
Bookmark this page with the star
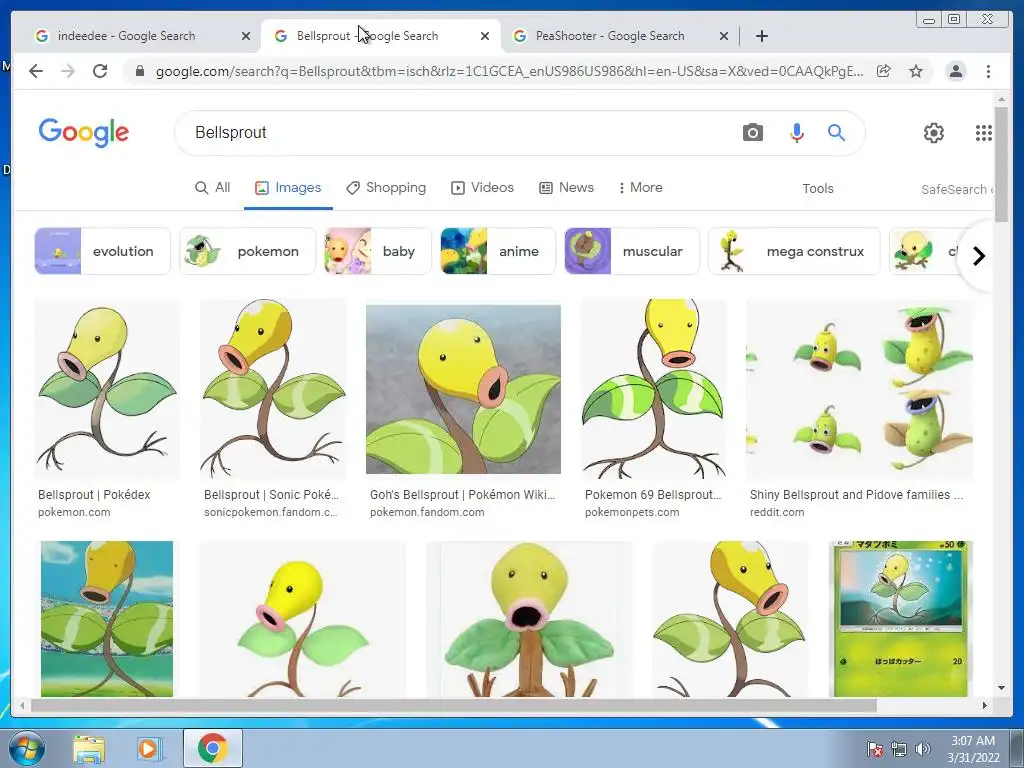pos(916,71)
